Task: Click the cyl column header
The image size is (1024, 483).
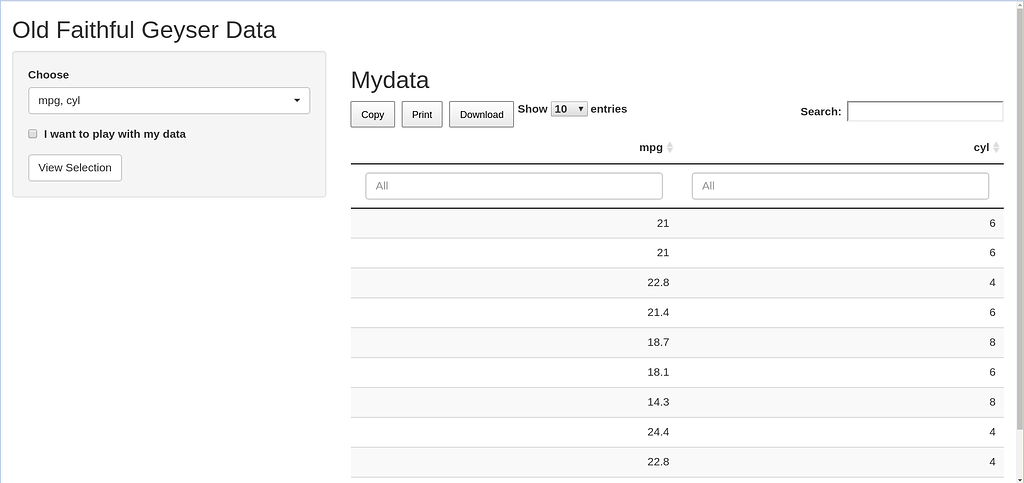Action: point(981,148)
